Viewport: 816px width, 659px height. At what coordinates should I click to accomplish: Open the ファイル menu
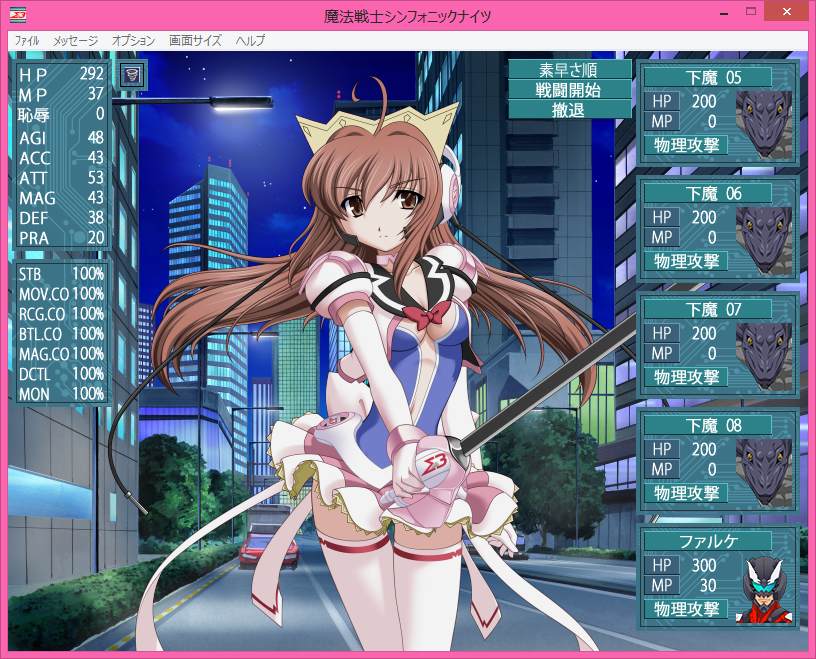coord(27,40)
